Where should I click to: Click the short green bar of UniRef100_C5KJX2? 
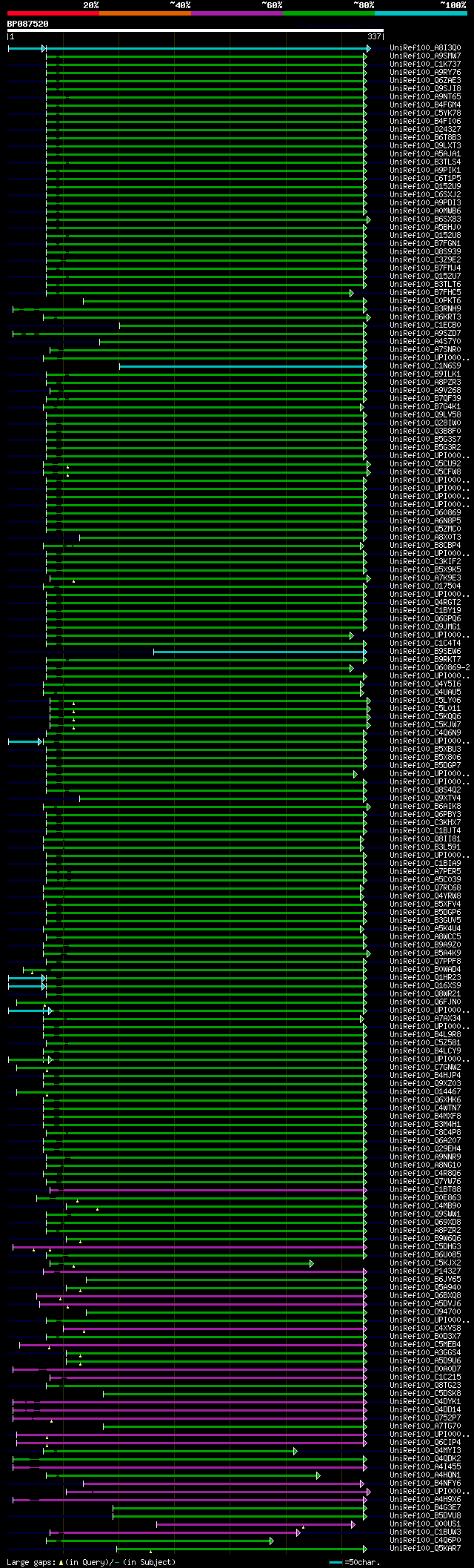click(181, 1263)
